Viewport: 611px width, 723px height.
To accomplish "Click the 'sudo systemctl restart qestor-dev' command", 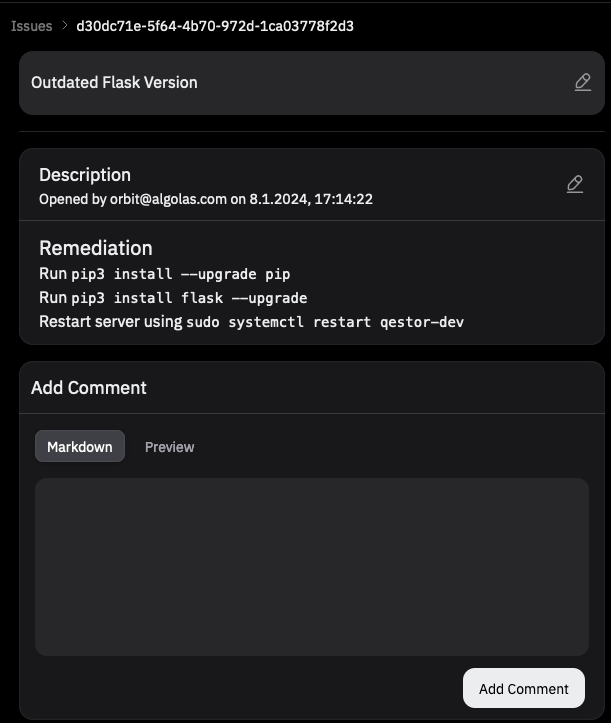I will tap(325, 322).
